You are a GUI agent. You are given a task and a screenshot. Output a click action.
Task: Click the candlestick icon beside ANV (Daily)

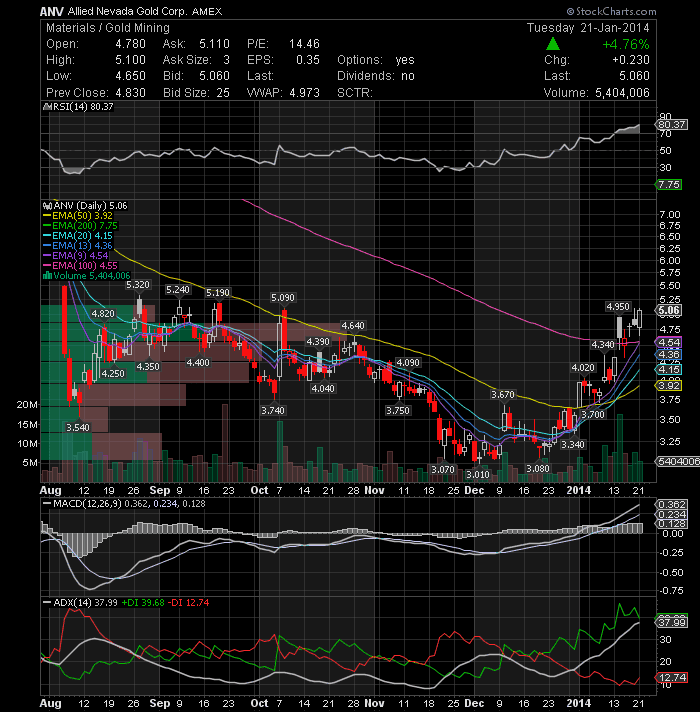(x=47, y=206)
